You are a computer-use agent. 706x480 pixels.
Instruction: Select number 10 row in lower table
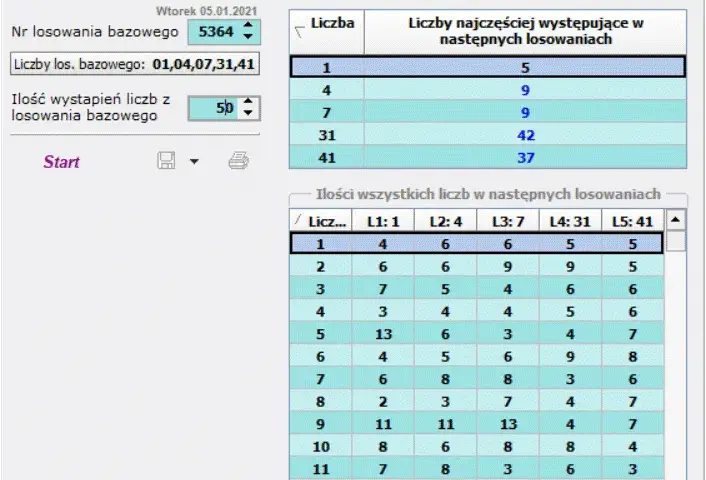click(477, 446)
